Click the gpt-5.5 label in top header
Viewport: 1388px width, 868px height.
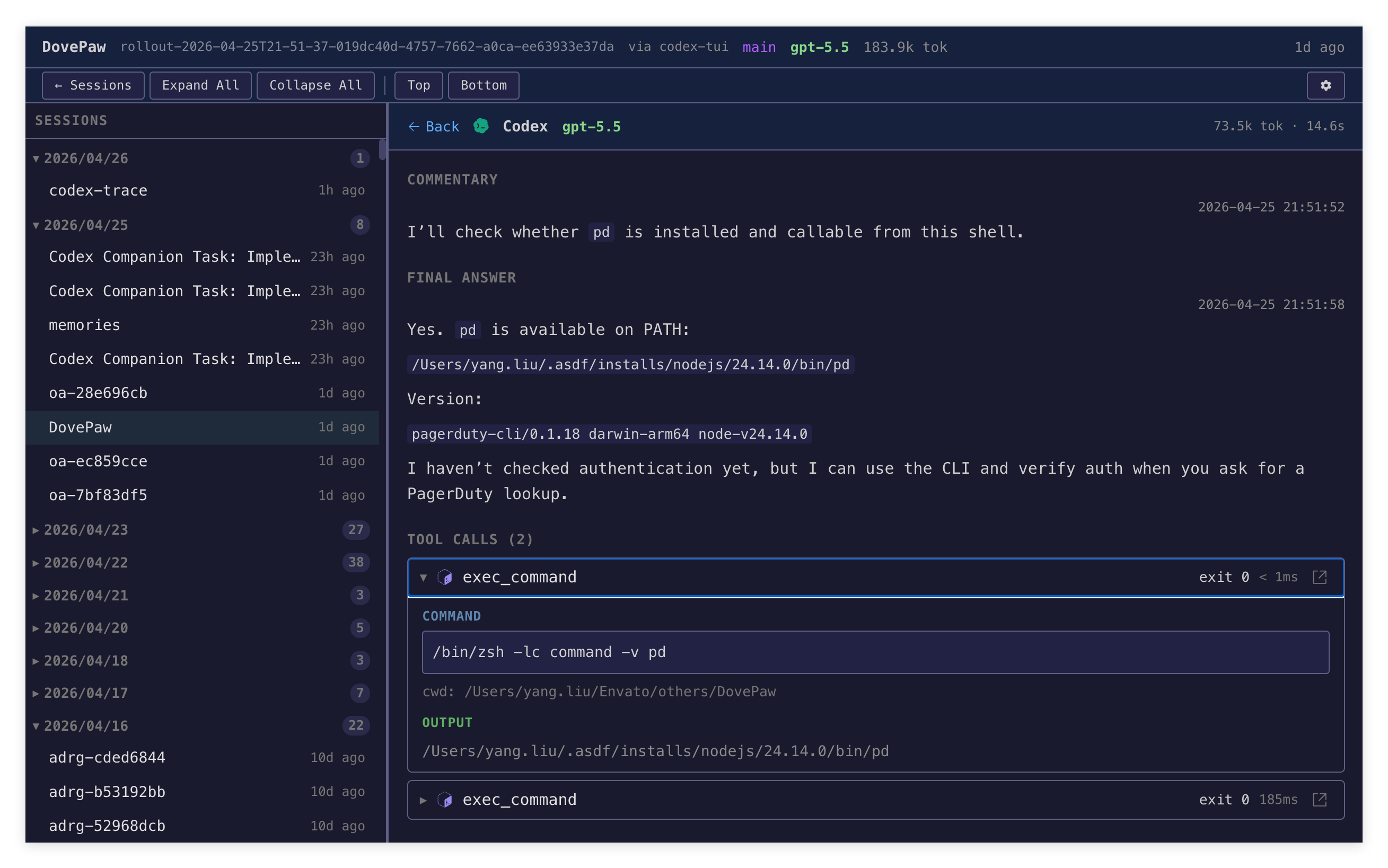coord(819,47)
